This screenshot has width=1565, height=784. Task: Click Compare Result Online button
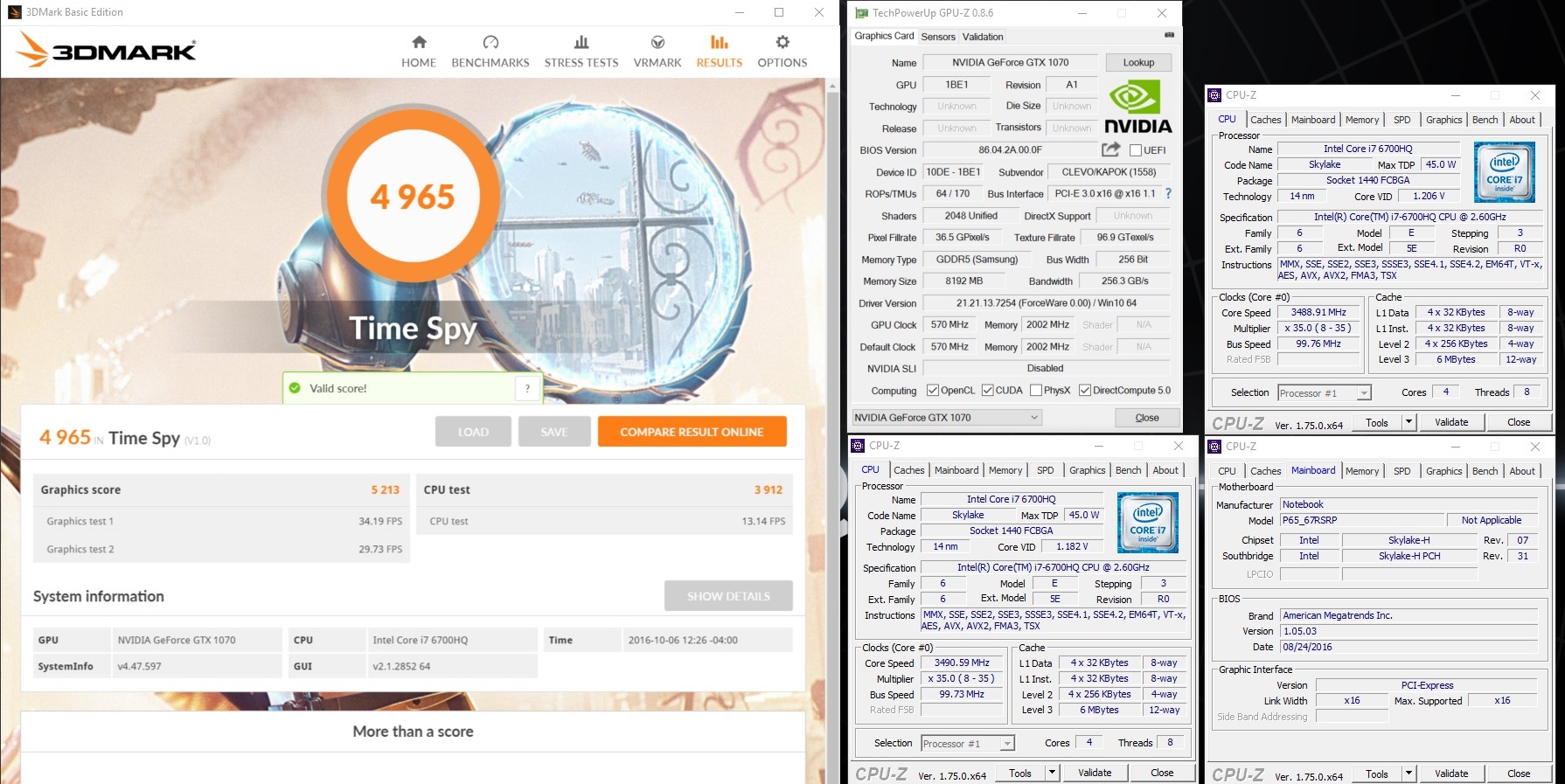coord(692,432)
